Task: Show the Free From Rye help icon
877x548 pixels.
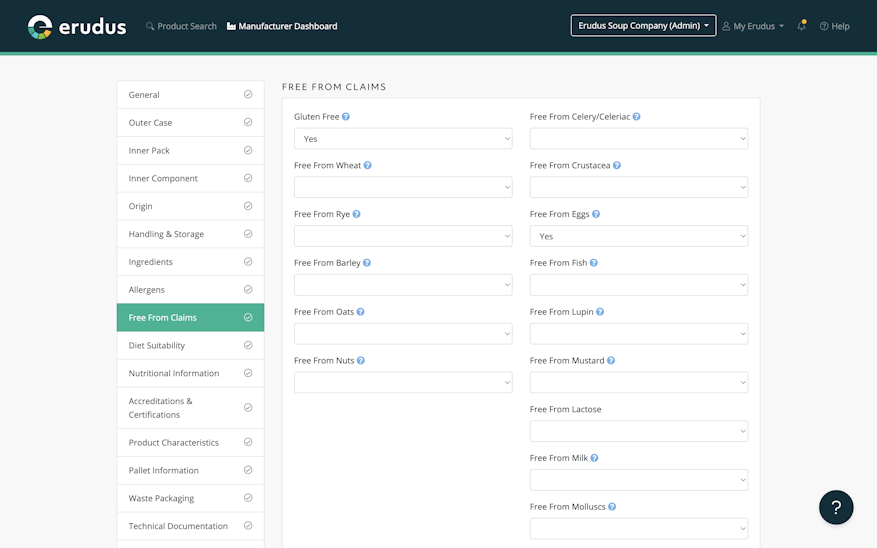Action: [x=356, y=214]
